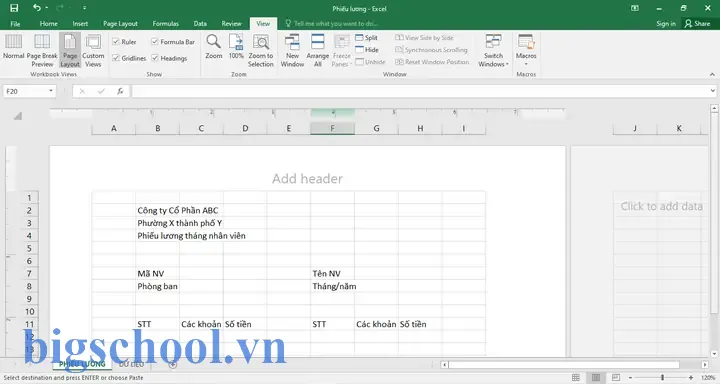This screenshot has width=720, height=384.
Task: Select column B header
Action: pos(158,129)
